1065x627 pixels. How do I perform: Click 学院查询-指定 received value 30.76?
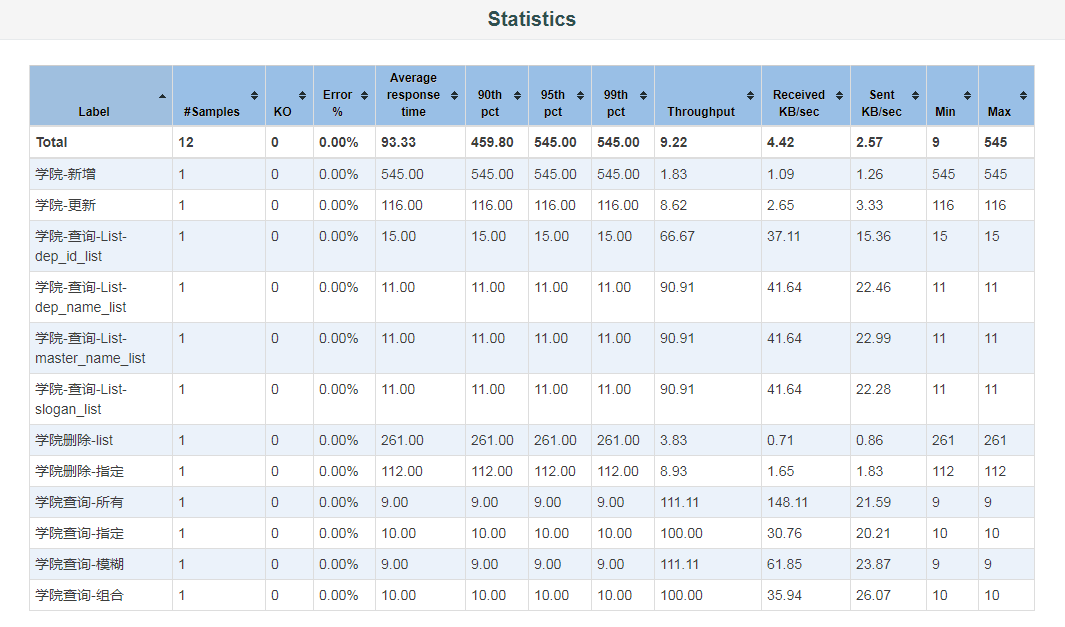pyautogui.click(x=784, y=533)
